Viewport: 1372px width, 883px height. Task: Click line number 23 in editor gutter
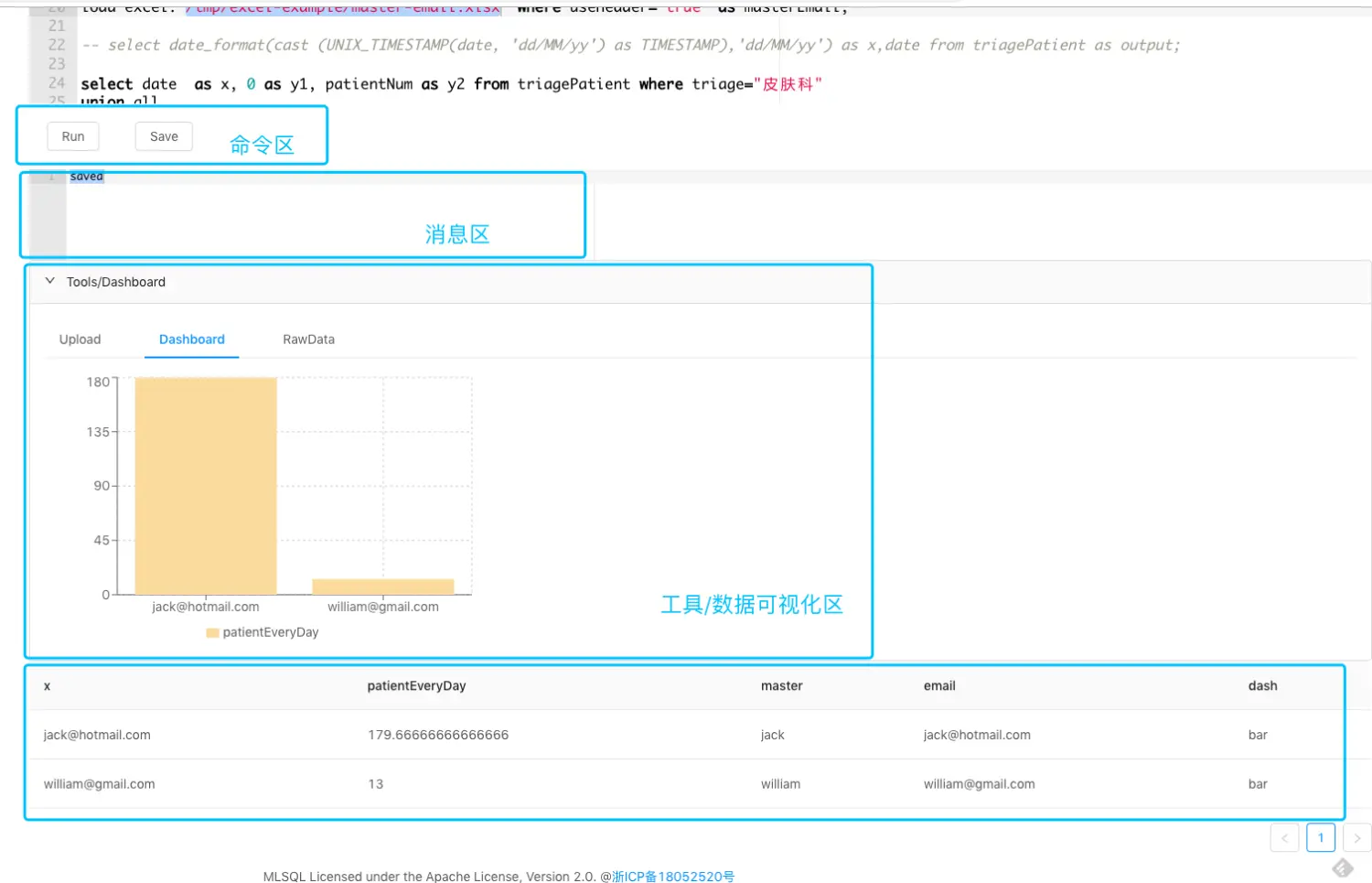pos(57,64)
